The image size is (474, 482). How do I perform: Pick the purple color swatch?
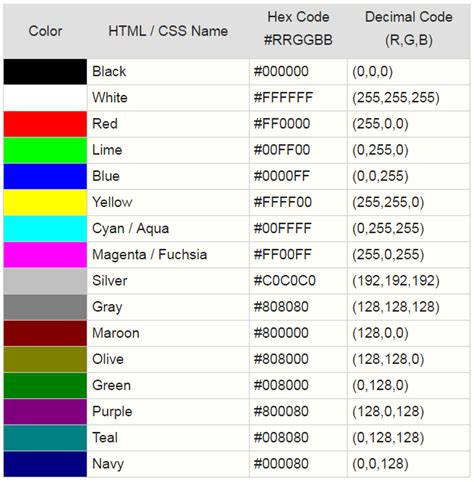click(x=45, y=412)
